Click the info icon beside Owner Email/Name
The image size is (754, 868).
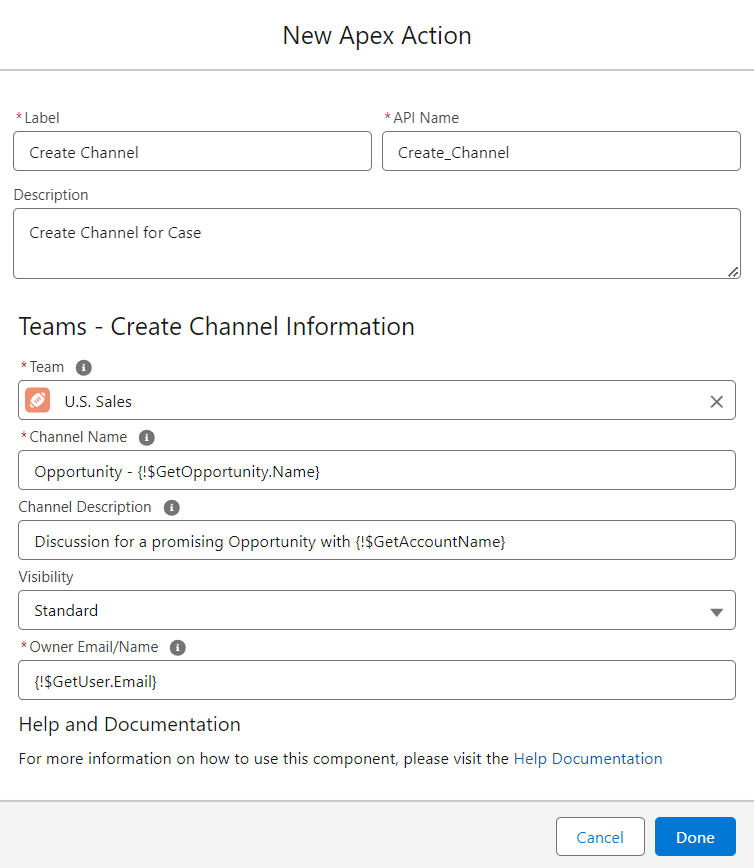coord(178,648)
